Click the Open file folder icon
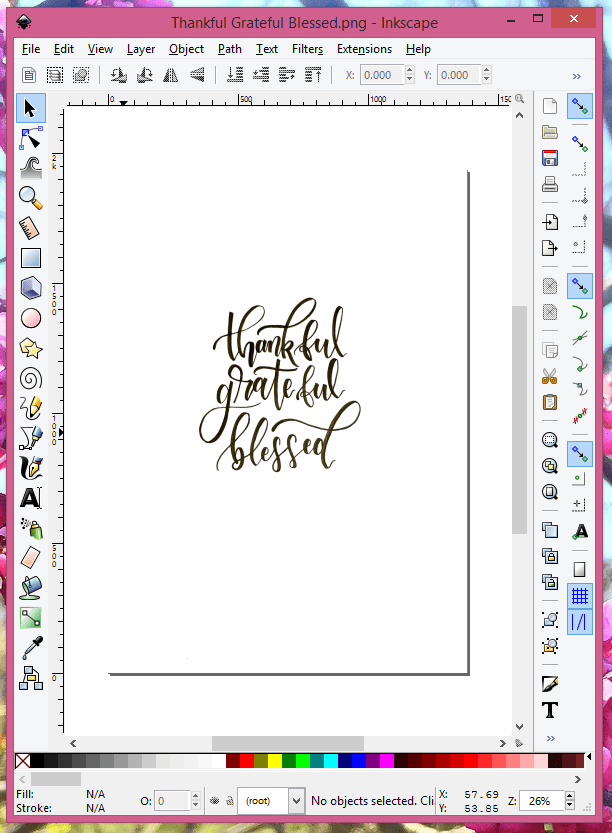 point(550,132)
